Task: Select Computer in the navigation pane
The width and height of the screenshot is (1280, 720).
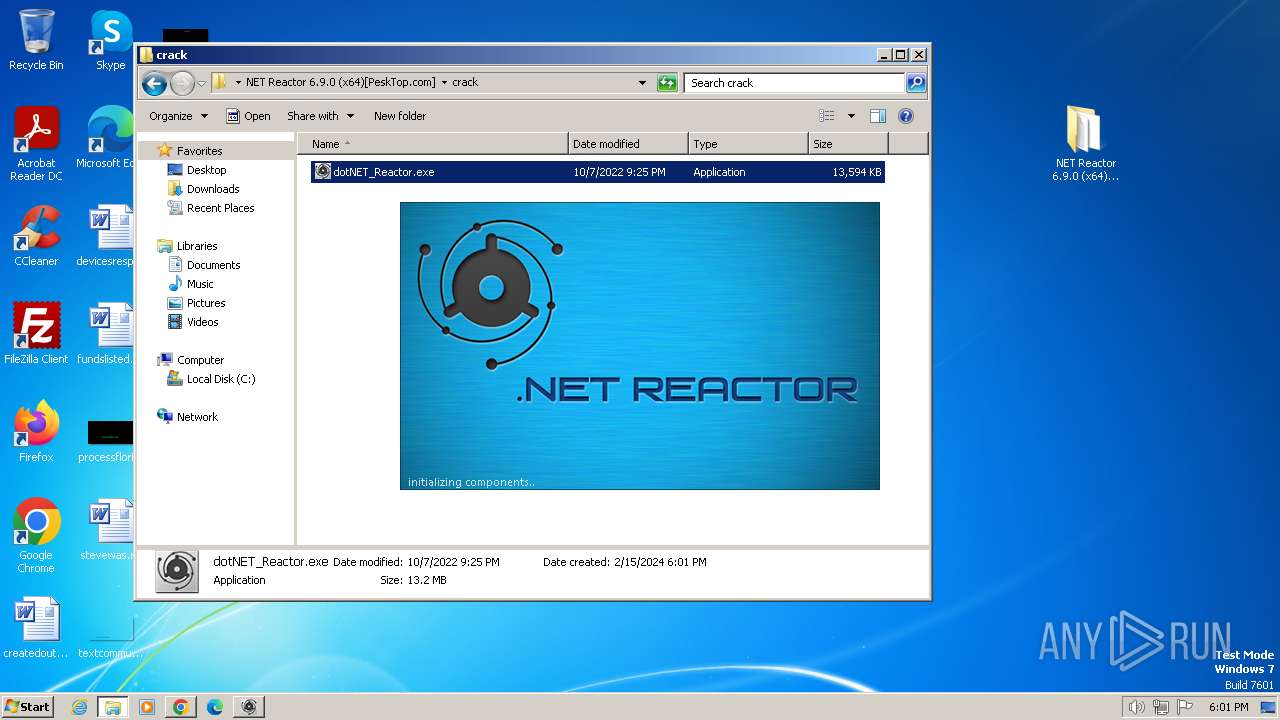Action: point(200,360)
